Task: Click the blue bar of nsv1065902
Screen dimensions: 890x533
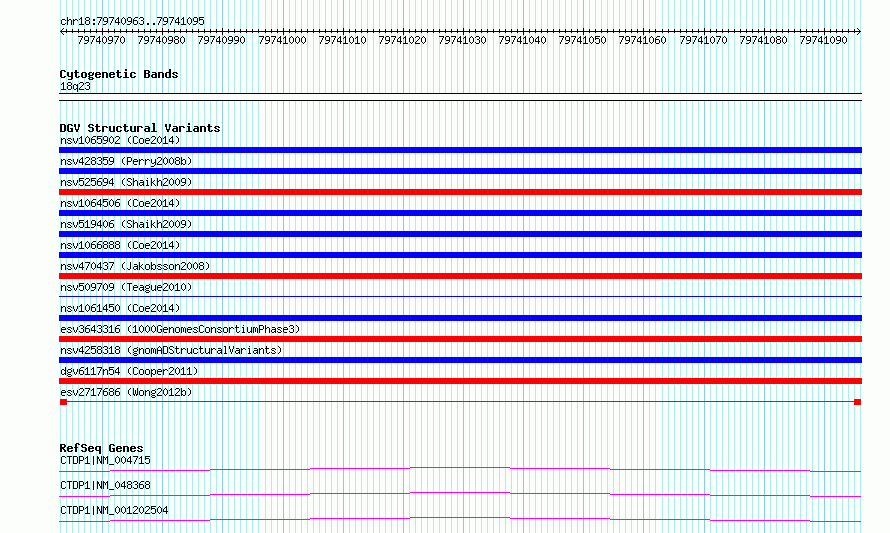Action: pyautogui.click(x=460, y=150)
